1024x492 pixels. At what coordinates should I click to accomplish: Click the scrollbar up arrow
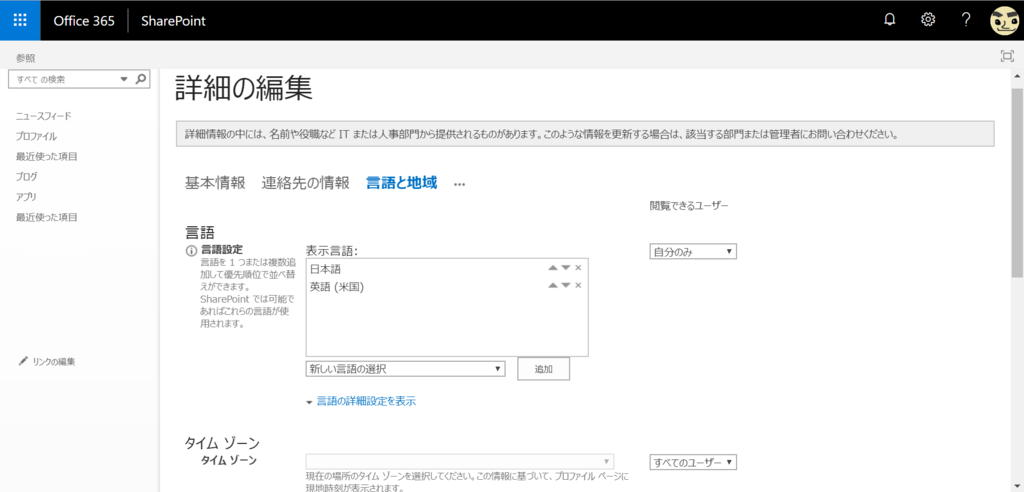1017,76
